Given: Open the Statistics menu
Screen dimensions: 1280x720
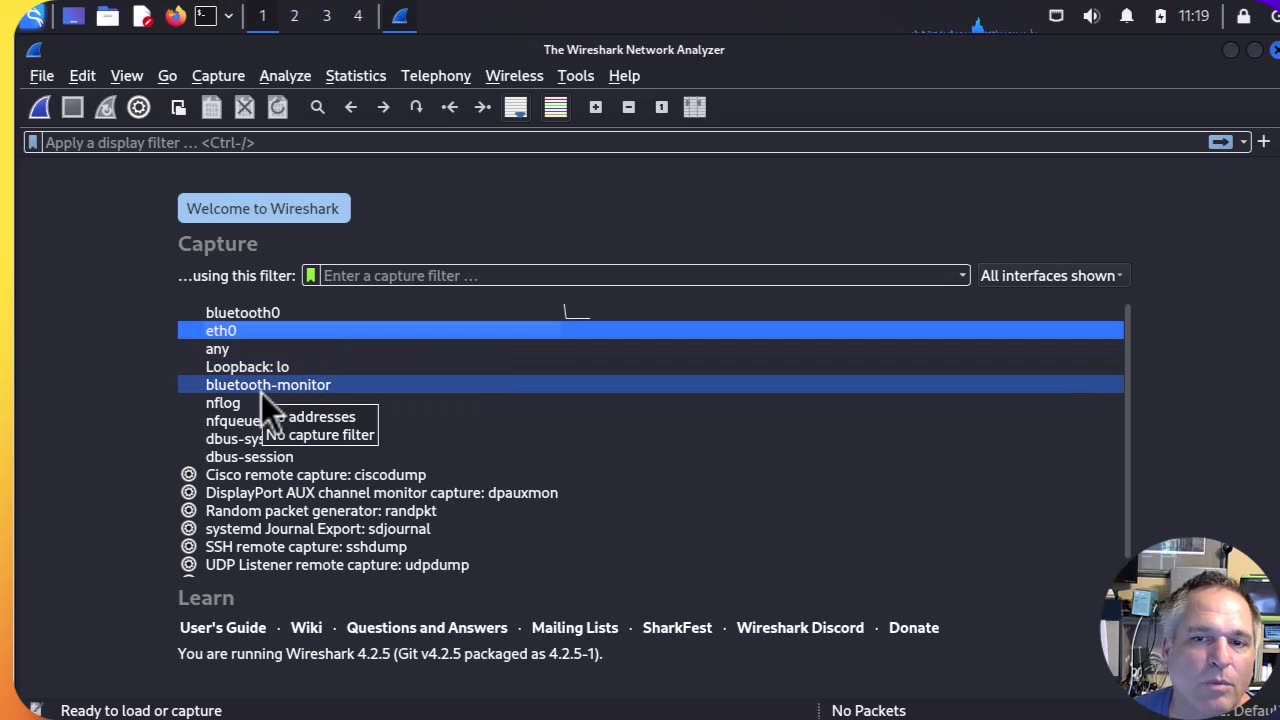Looking at the screenshot, I should (x=355, y=76).
